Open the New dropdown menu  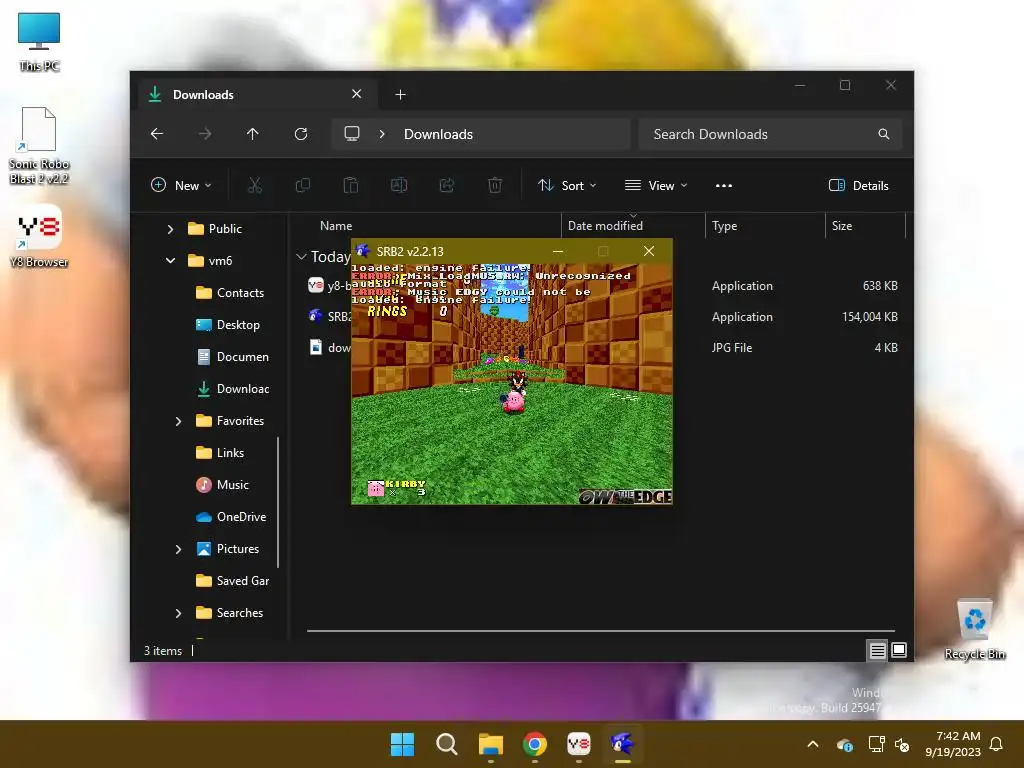[x=182, y=185]
